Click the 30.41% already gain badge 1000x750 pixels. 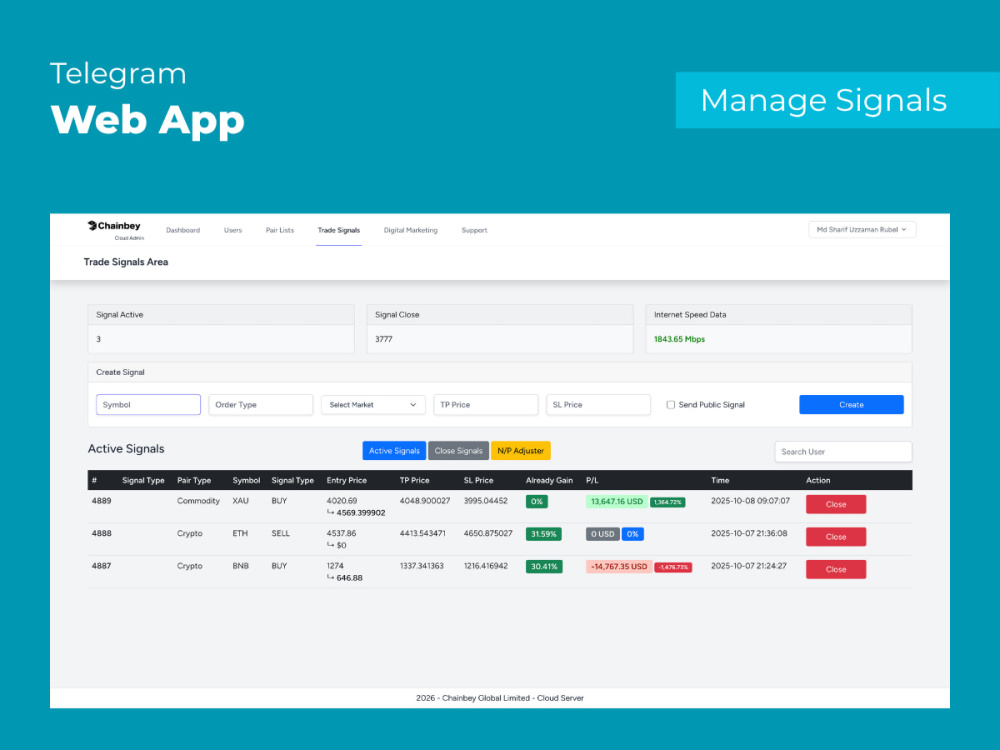[544, 566]
